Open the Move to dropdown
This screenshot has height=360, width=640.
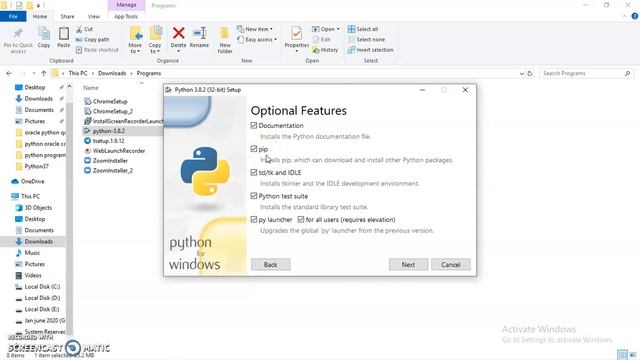tap(135, 48)
